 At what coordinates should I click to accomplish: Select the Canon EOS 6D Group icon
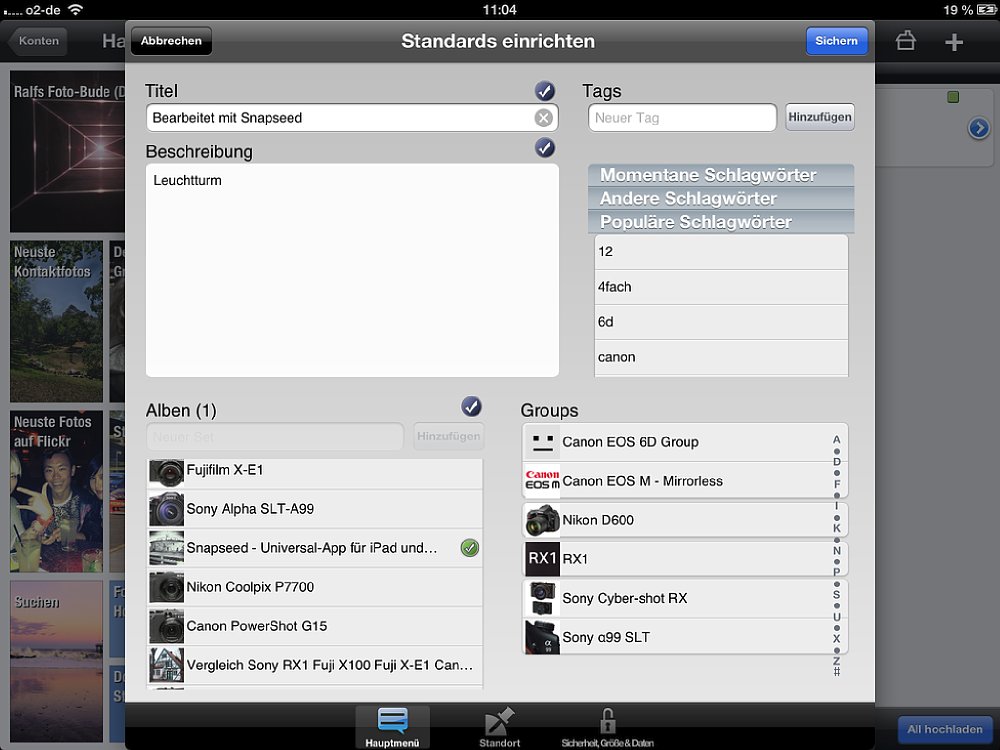[x=542, y=442]
